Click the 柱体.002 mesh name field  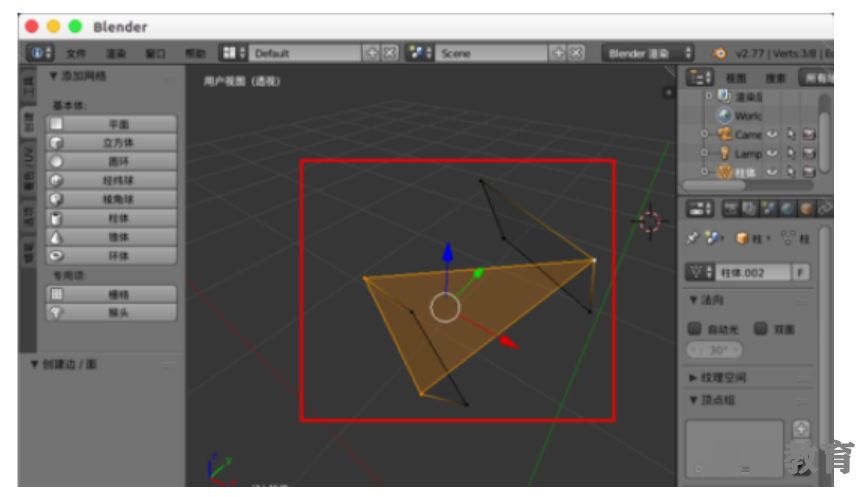753,272
